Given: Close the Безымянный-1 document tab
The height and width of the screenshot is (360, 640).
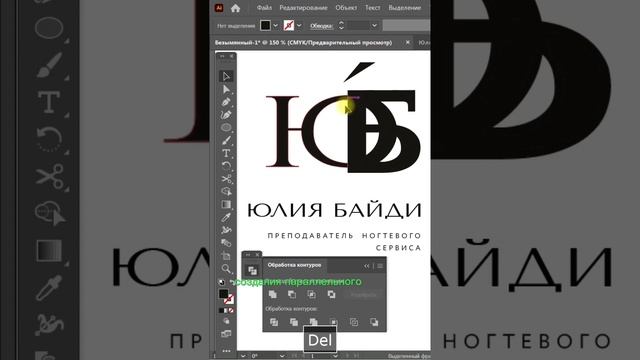Looking at the screenshot, I should [x=407, y=42].
